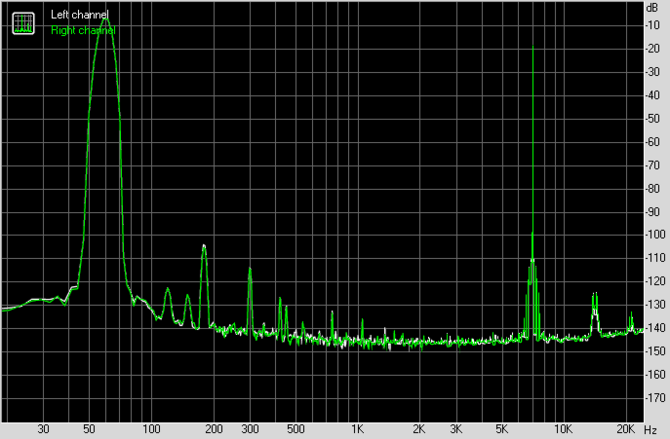Select the 'Right channel' legend label
The image size is (670, 439).
coord(83,30)
